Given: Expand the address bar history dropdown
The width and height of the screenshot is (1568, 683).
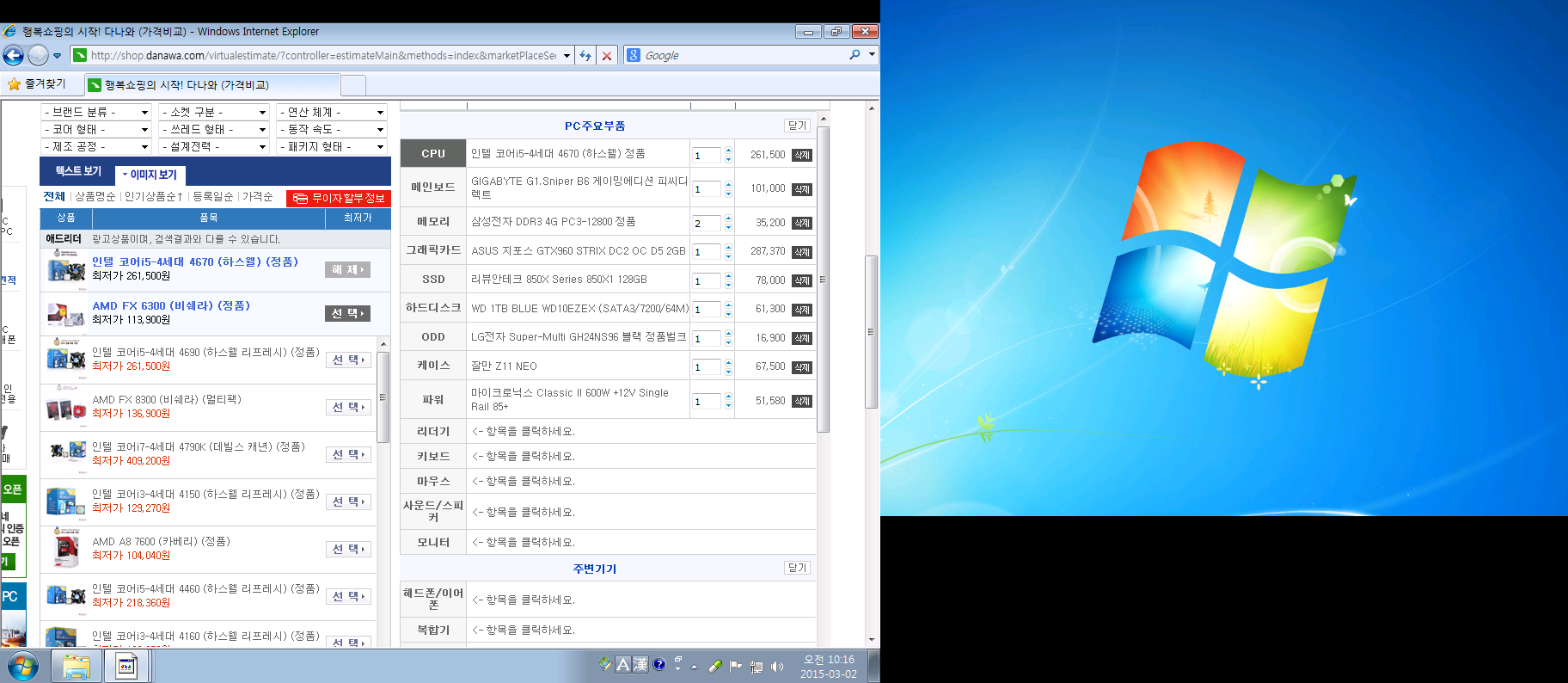Looking at the screenshot, I should [x=567, y=55].
